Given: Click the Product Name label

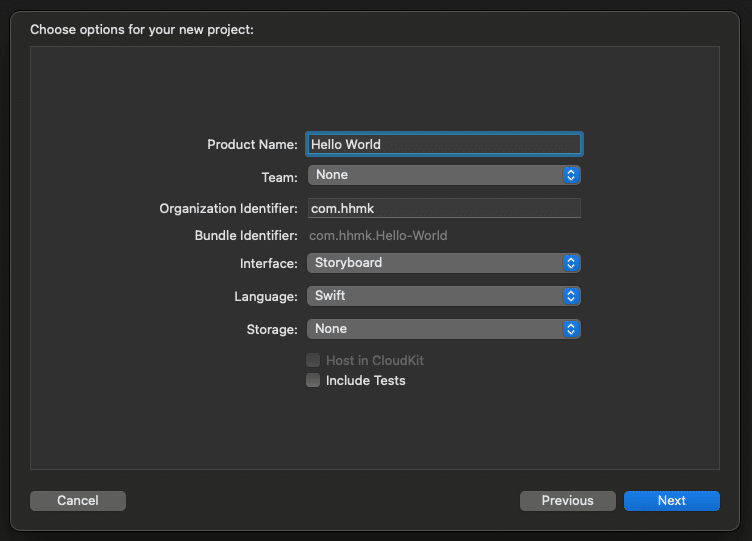Looking at the screenshot, I should [x=252, y=144].
